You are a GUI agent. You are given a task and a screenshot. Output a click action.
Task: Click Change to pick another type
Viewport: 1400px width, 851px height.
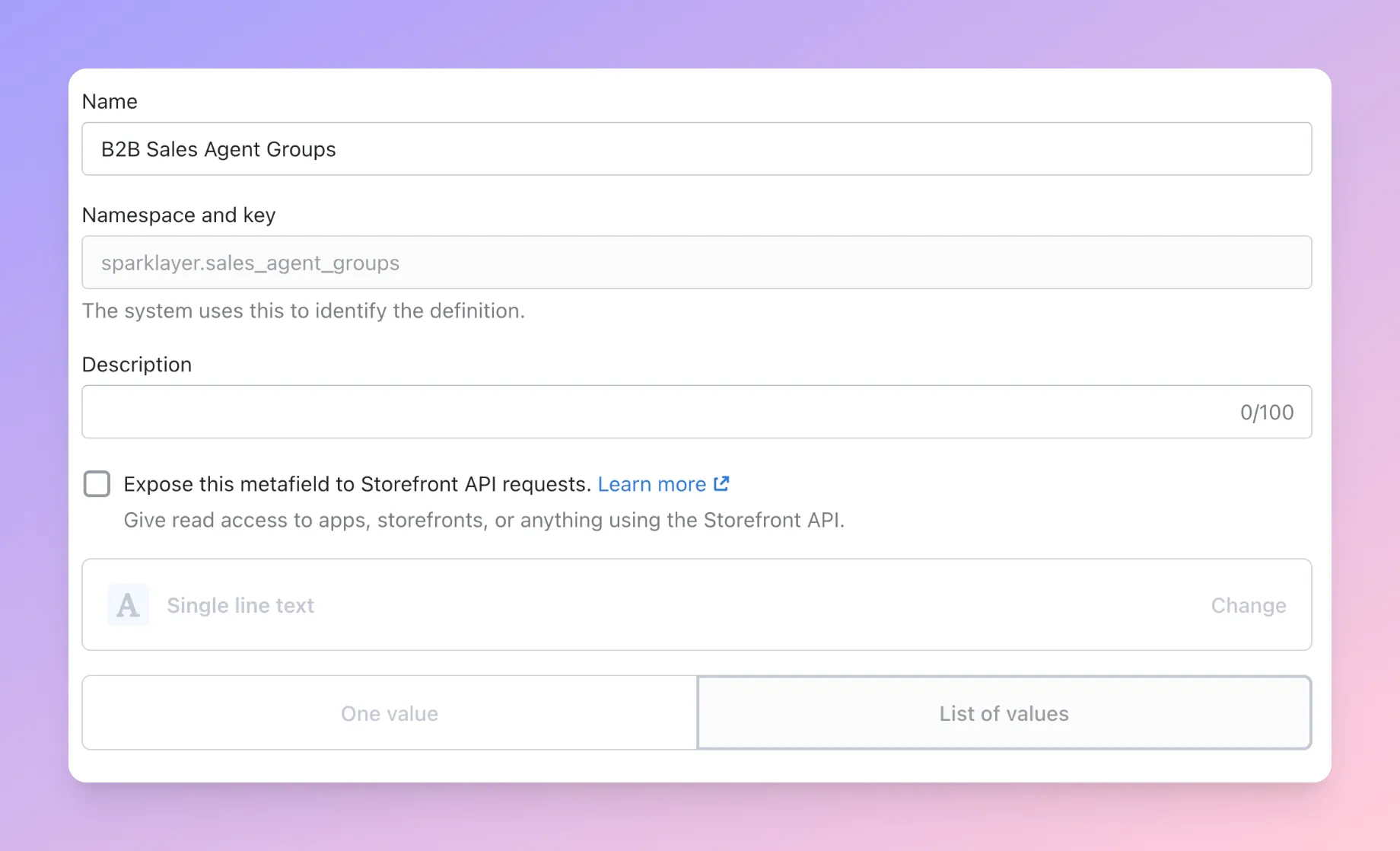1249,605
